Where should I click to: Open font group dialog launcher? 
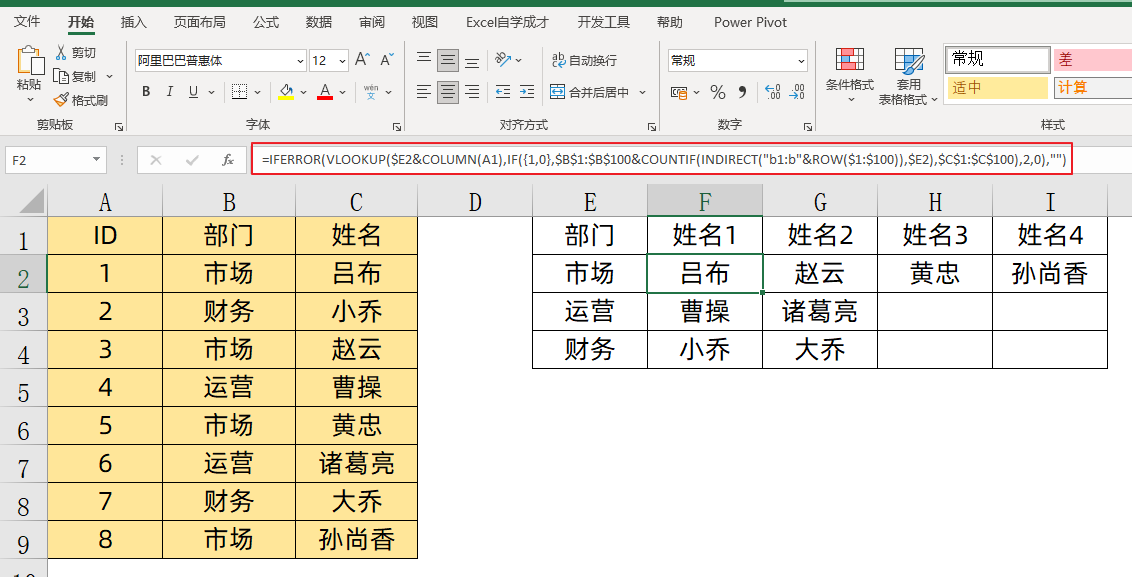coord(396,126)
